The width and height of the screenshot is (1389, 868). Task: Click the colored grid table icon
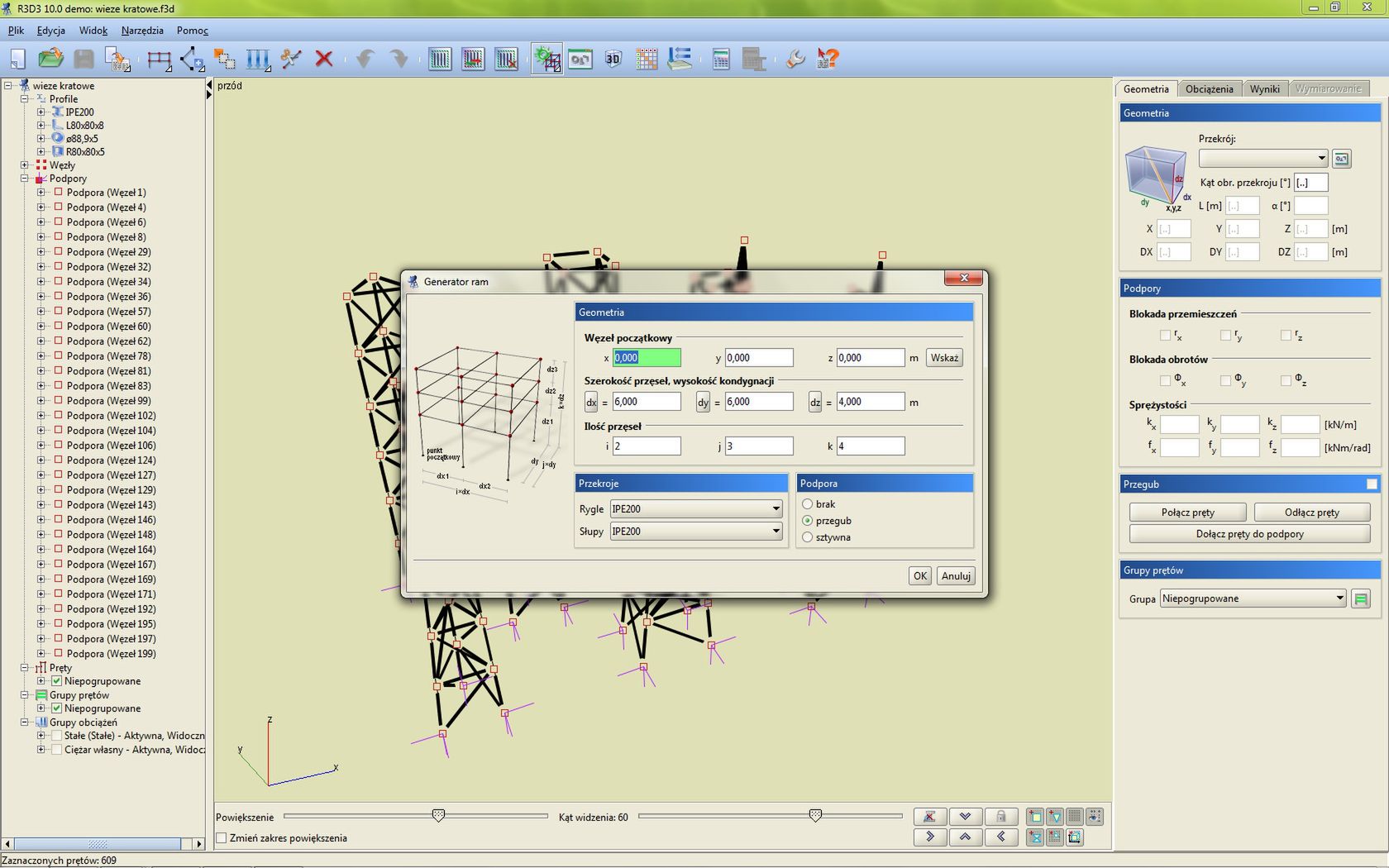tap(647, 59)
